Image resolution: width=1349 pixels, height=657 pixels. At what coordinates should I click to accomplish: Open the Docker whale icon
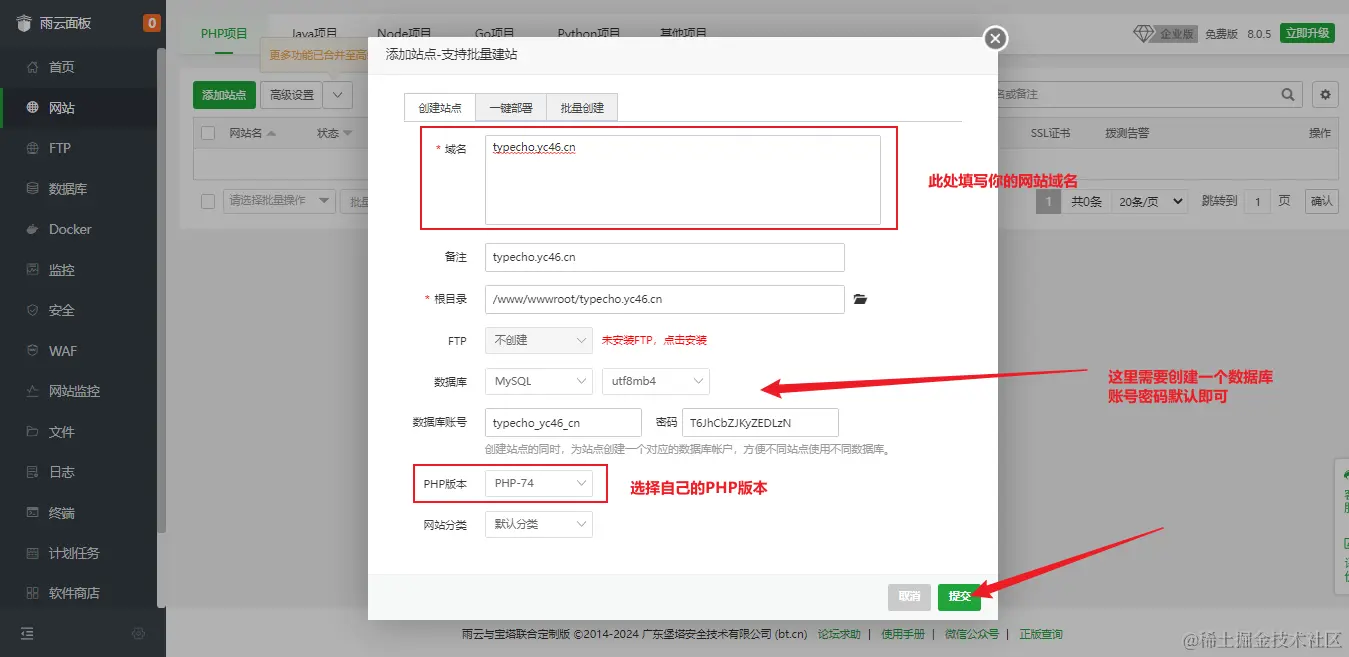32,229
